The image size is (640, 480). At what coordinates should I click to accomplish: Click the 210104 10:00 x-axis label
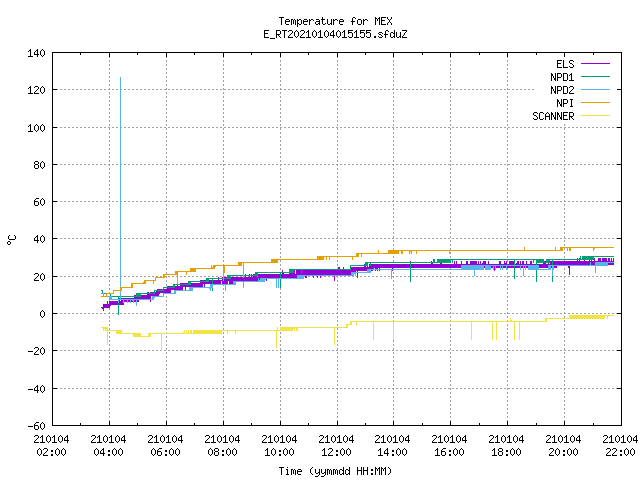click(279, 446)
